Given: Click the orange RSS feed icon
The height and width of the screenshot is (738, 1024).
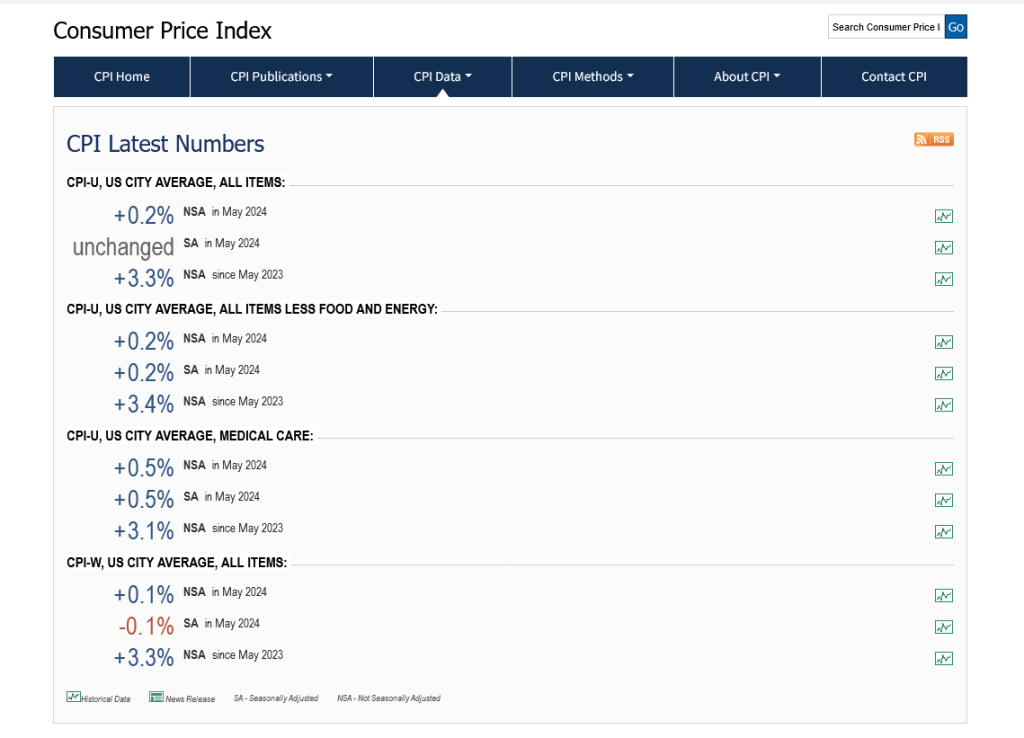Looking at the screenshot, I should (x=933, y=140).
